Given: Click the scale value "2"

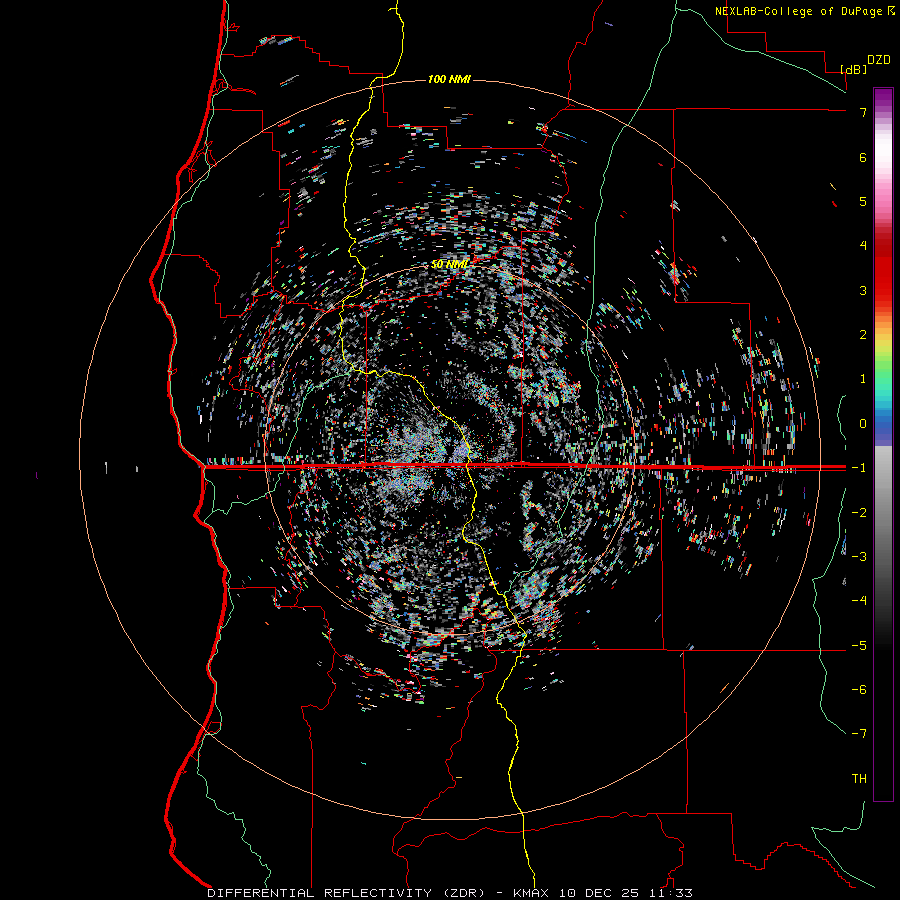Looking at the screenshot, I should [x=863, y=335].
